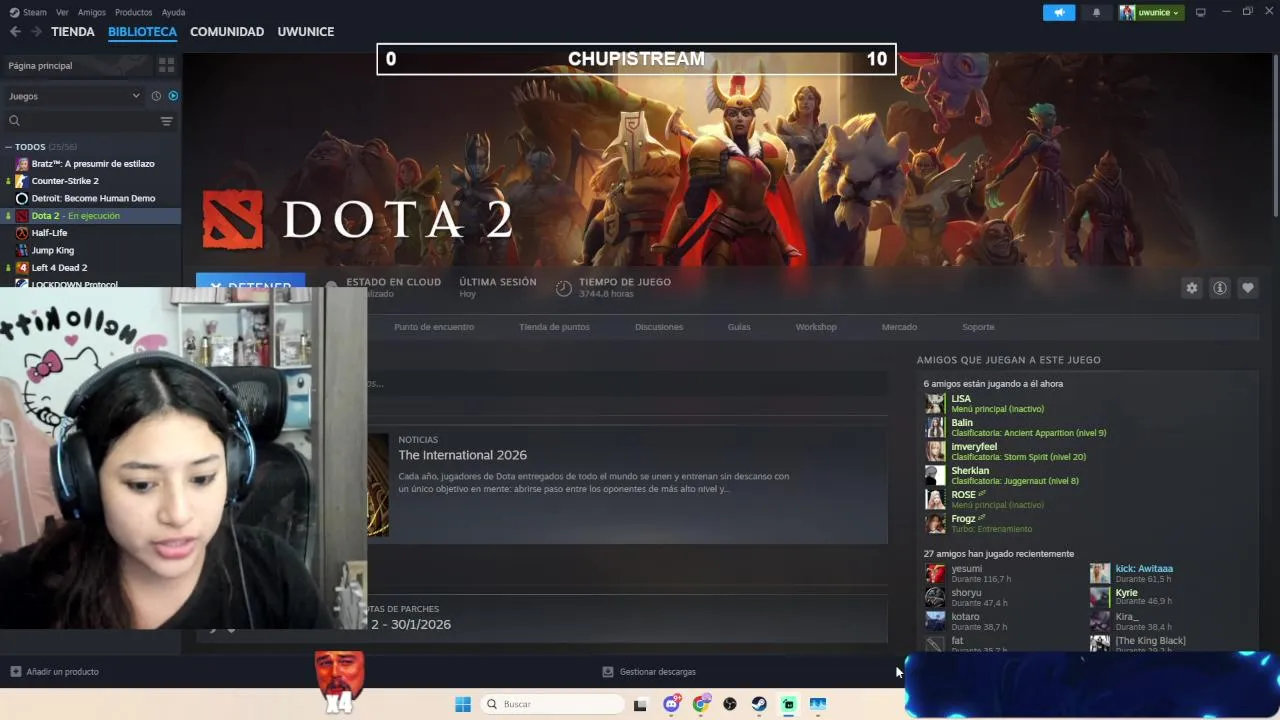Open recently played friend yesumi
The image size is (1280, 720).
(967, 573)
